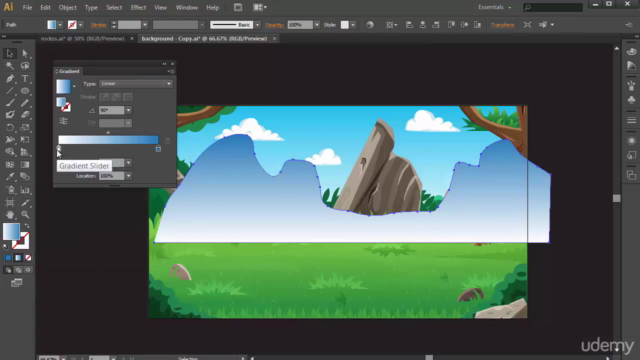Select the Paintbrush tool
Viewport: 640px width, 360px height.
point(10,103)
